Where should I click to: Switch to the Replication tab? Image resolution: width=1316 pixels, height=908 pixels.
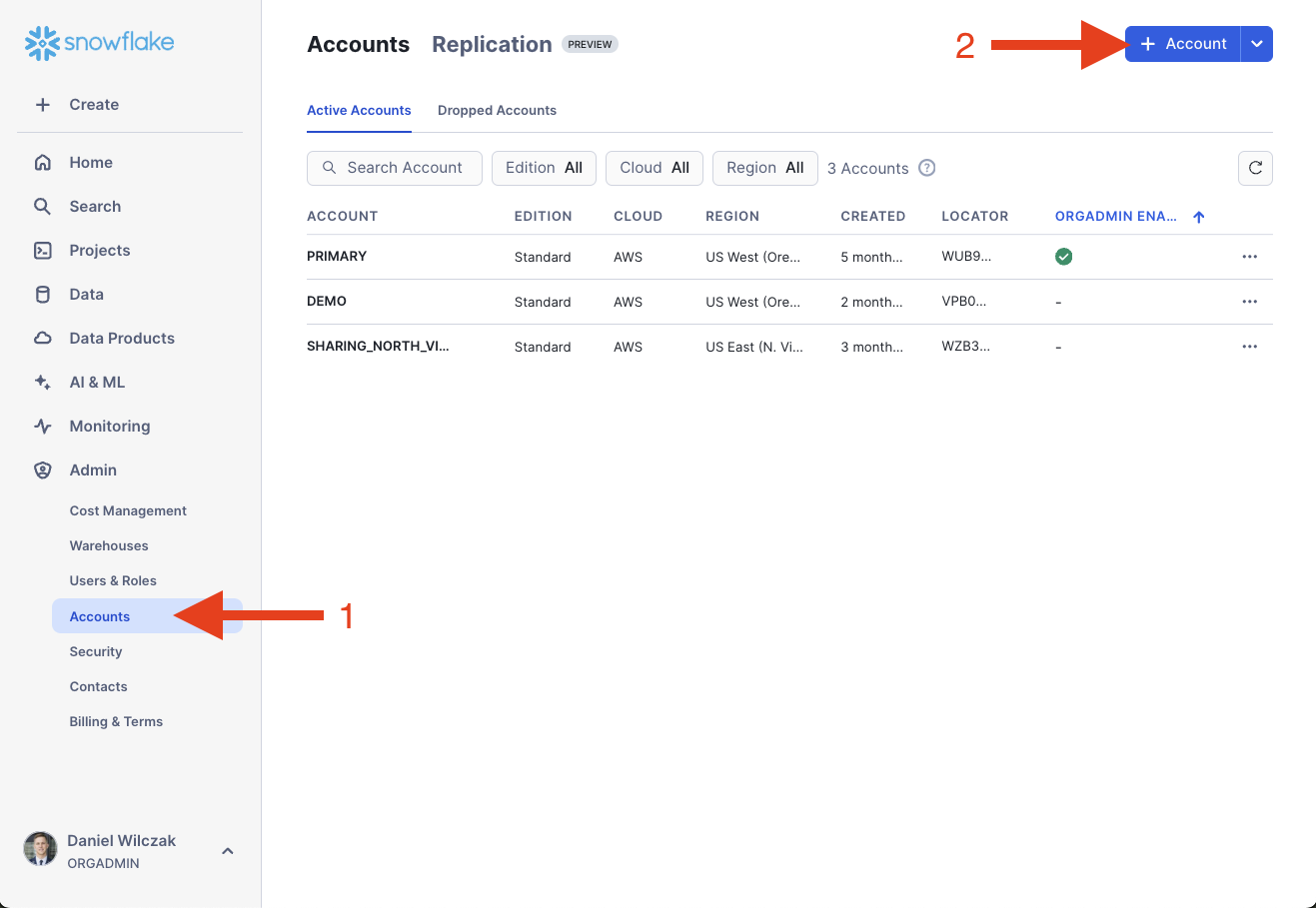click(492, 45)
